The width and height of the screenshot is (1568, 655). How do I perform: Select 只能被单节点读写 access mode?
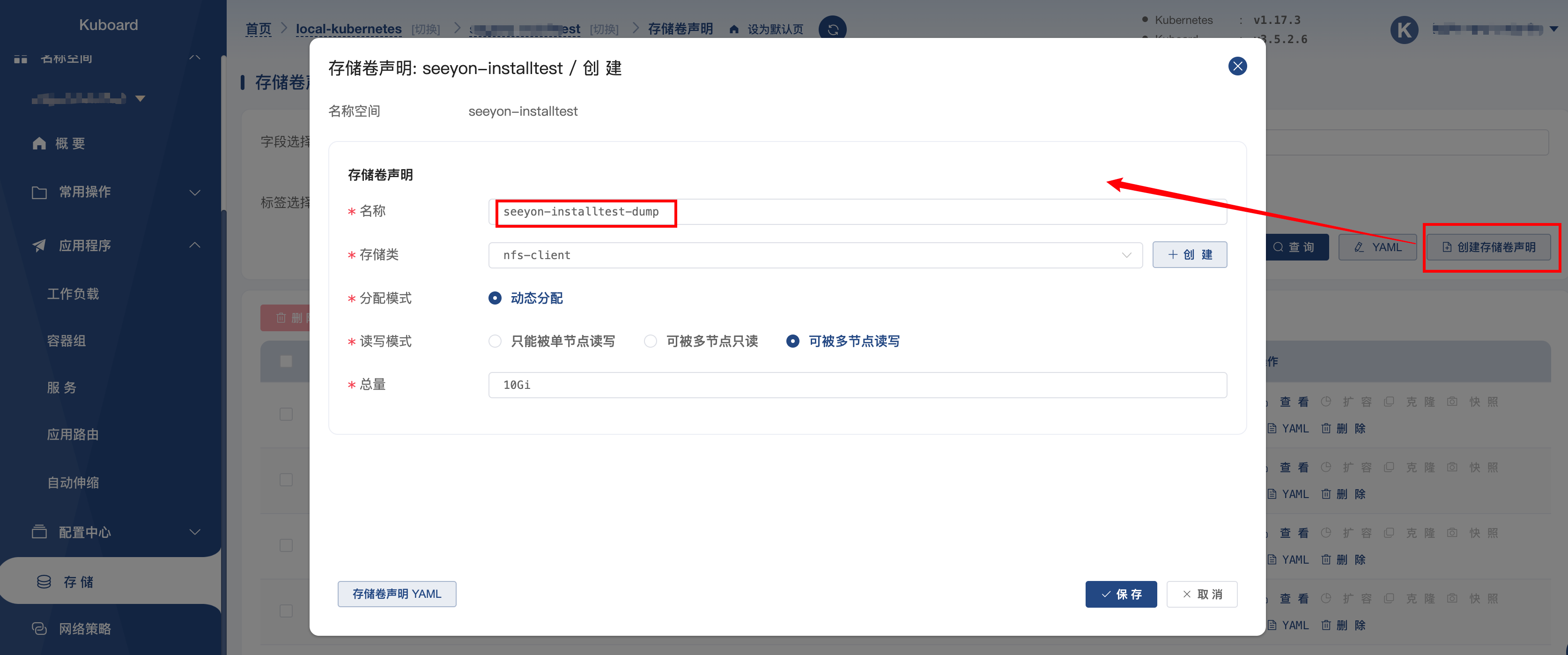tap(495, 342)
